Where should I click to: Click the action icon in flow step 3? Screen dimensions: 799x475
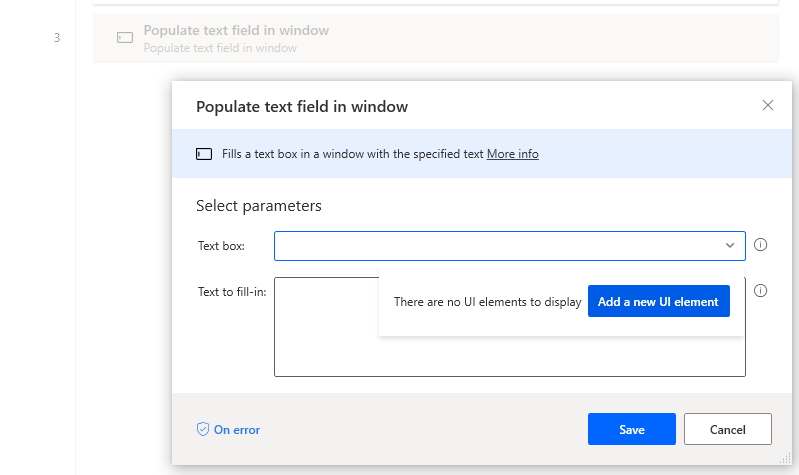(x=125, y=38)
